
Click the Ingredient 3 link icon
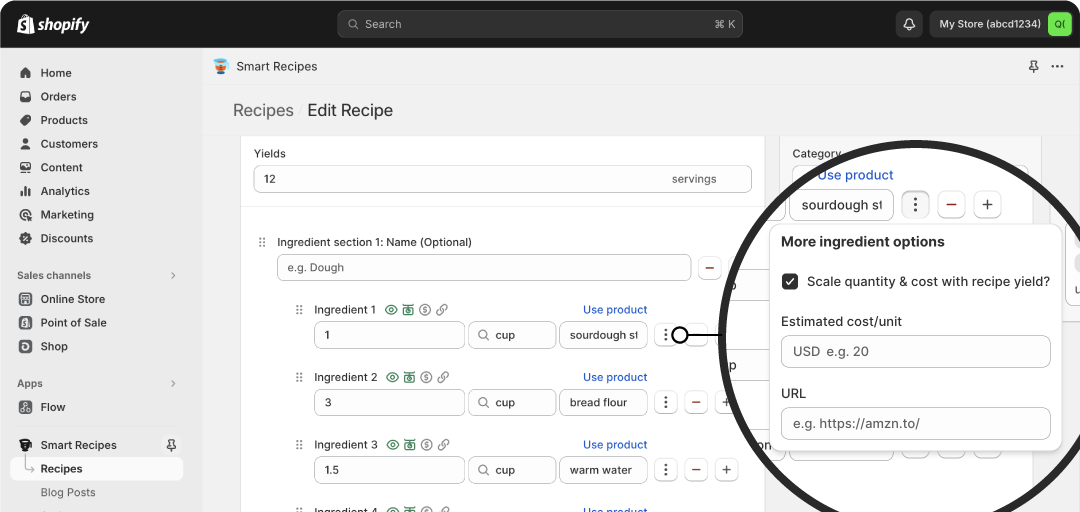tap(444, 445)
